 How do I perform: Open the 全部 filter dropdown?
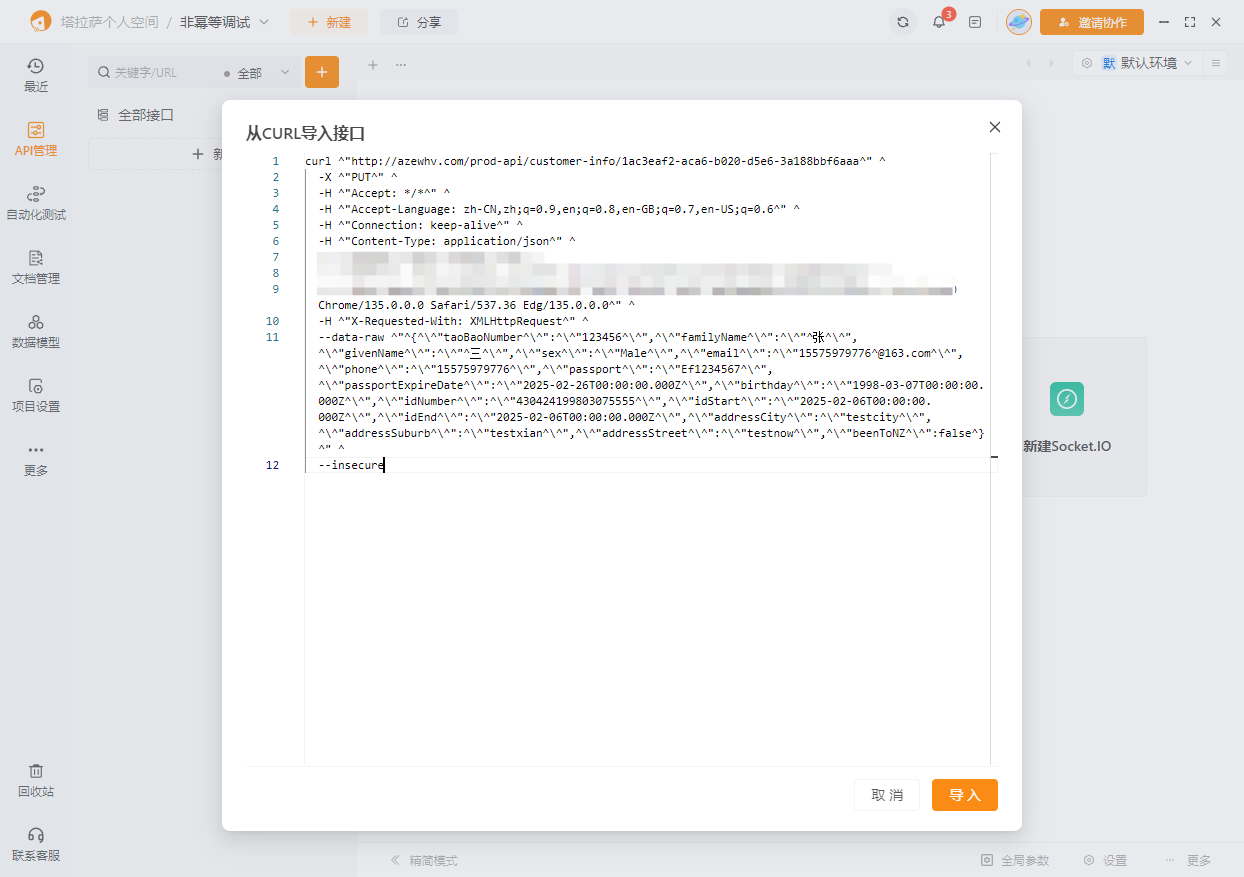click(257, 73)
